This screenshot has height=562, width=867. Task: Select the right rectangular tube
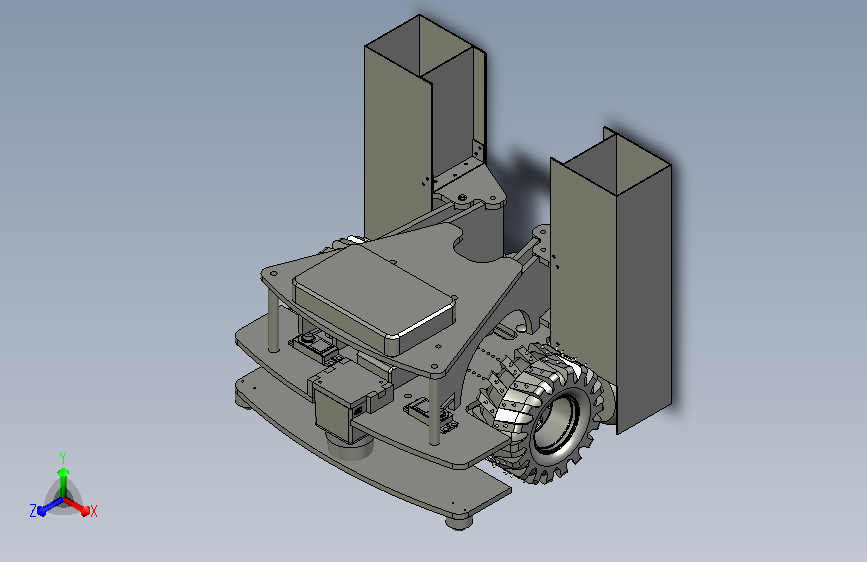tap(611, 282)
